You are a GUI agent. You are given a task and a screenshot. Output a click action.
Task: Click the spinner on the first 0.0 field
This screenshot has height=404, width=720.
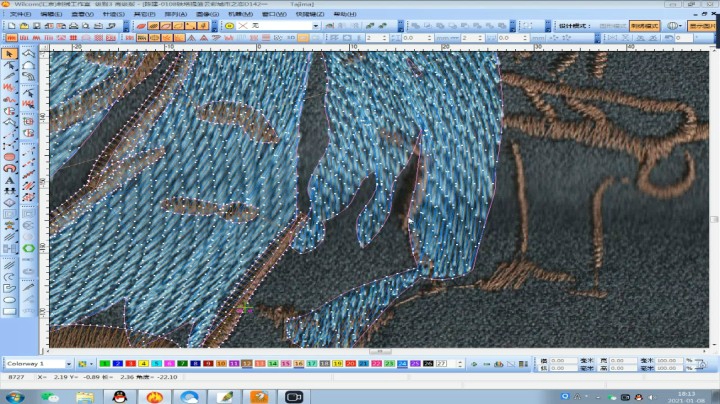pyautogui.click(x=430, y=38)
